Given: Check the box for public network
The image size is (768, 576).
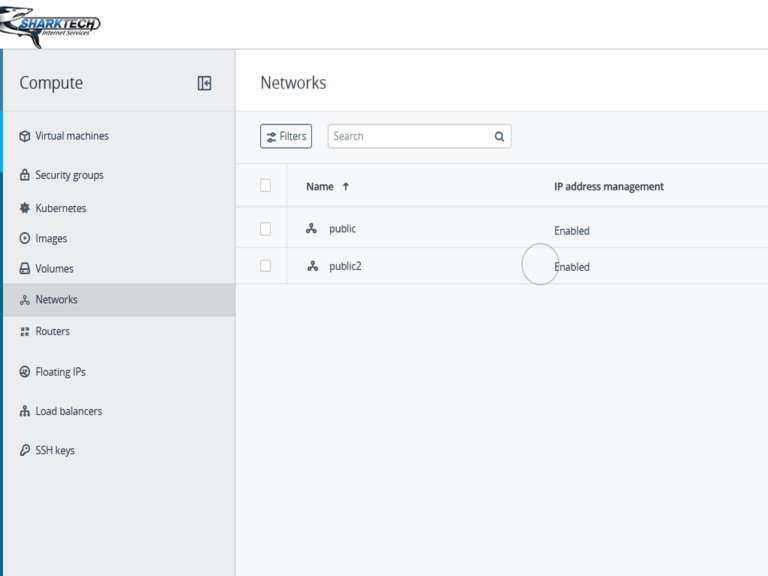Looking at the screenshot, I should click(265, 229).
